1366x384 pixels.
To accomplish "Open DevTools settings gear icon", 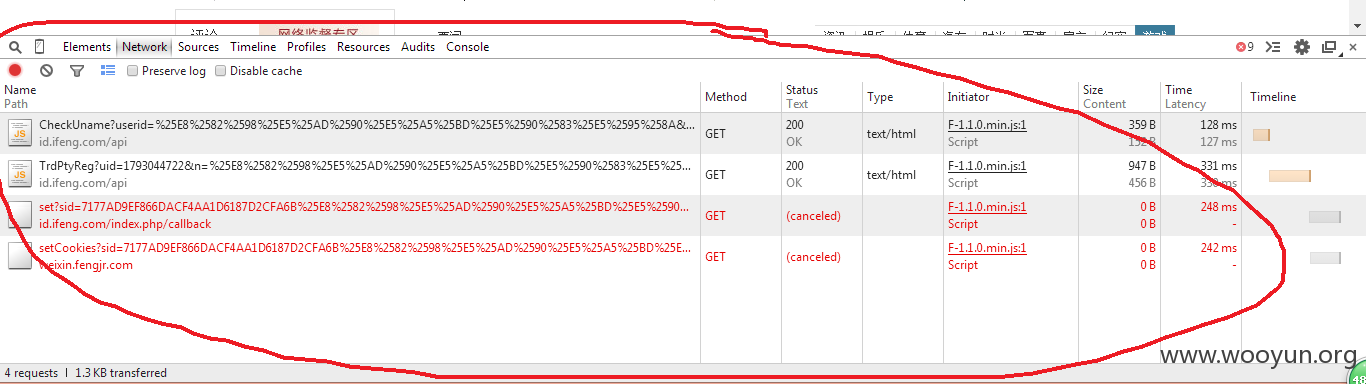I will click(x=1301, y=47).
